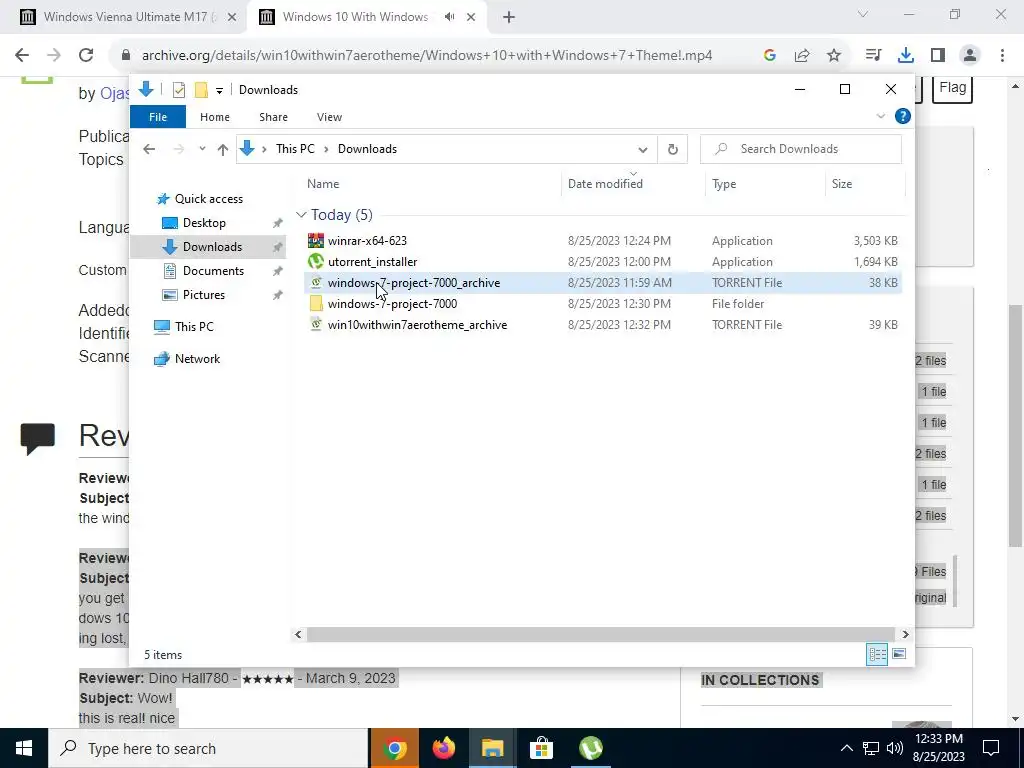
Task: Show hidden system tray icons
Action: pos(846,748)
